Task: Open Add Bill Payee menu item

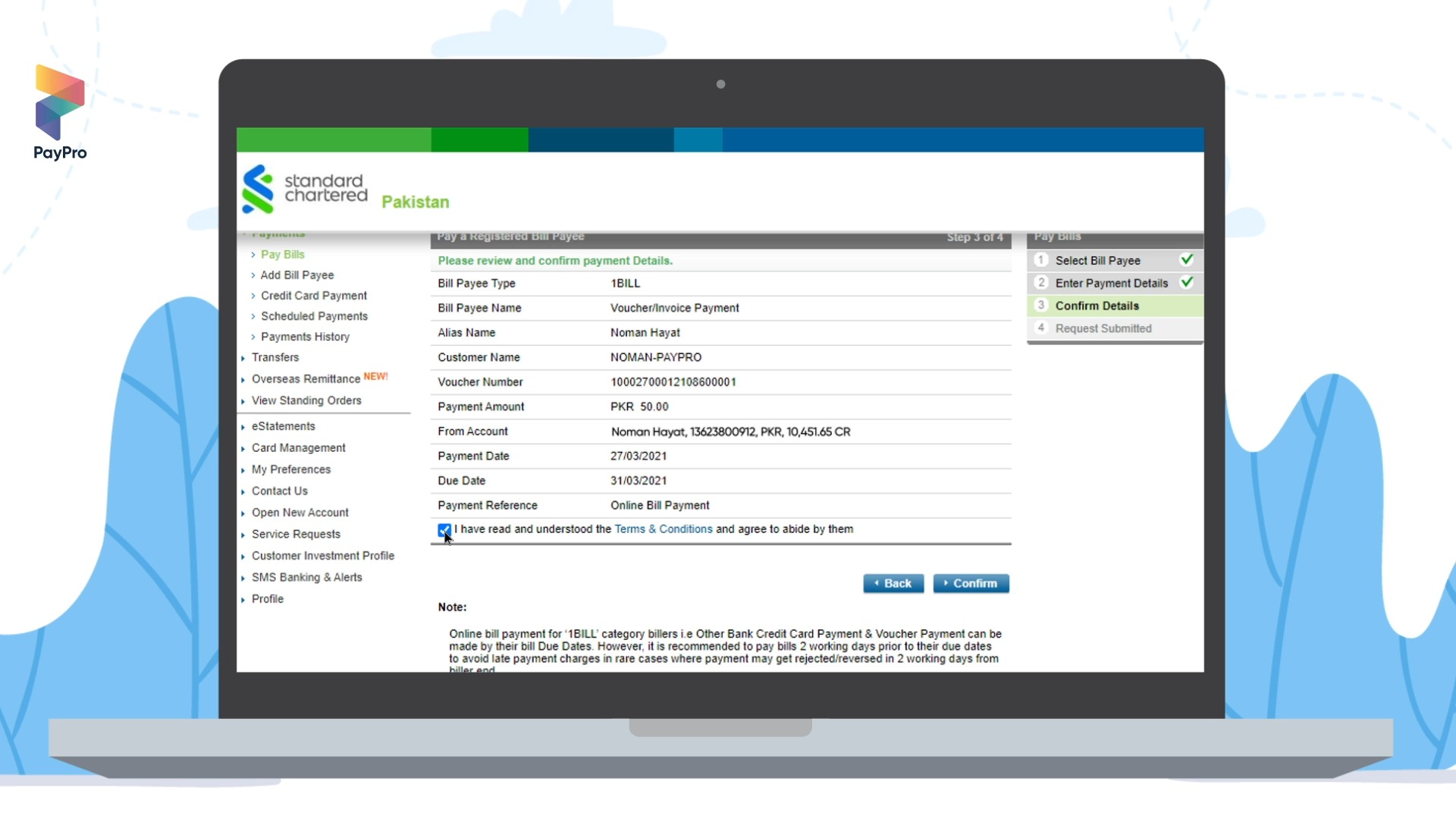Action: [x=297, y=275]
